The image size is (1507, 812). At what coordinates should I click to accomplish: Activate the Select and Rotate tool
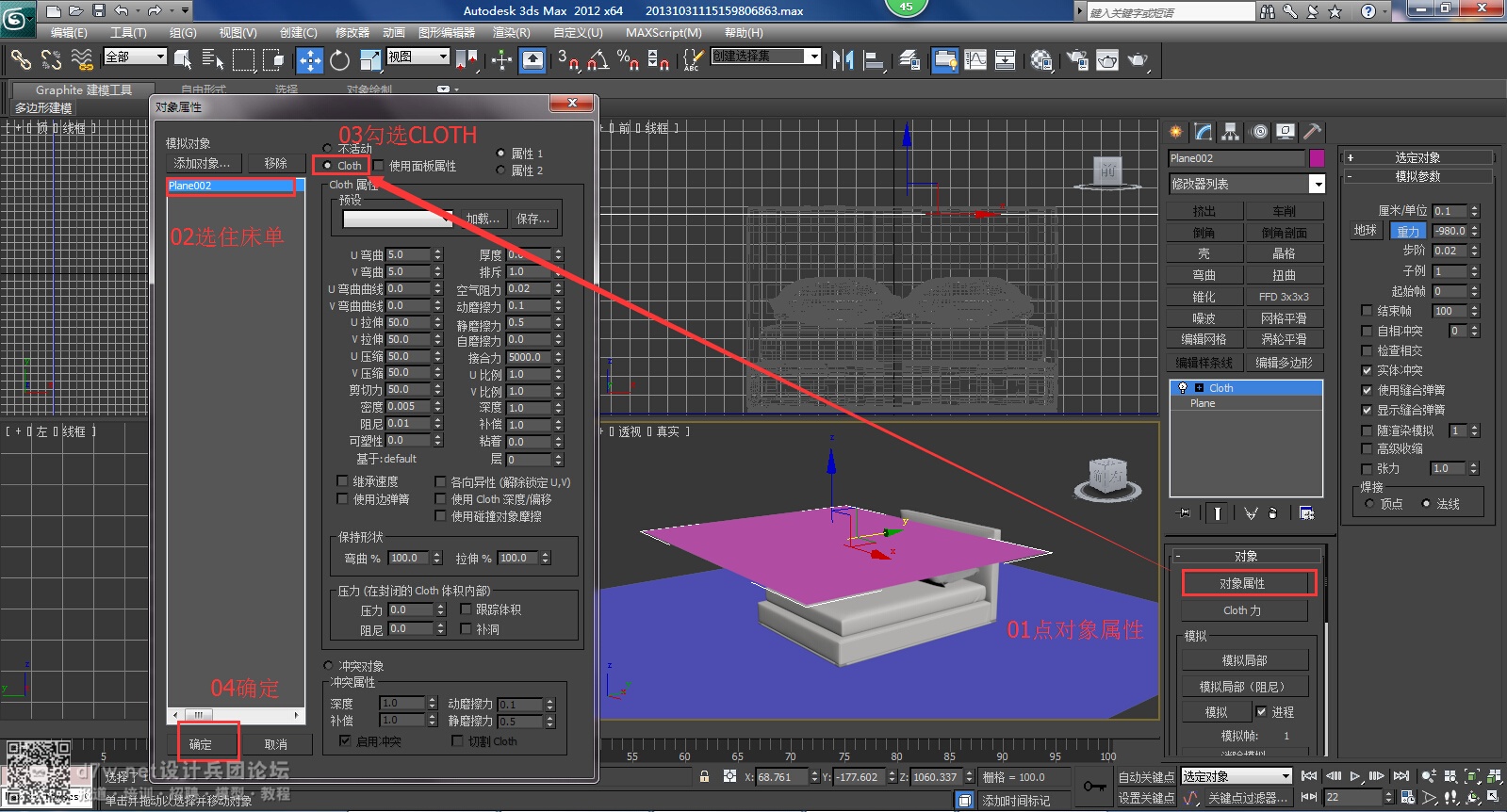coord(339,60)
